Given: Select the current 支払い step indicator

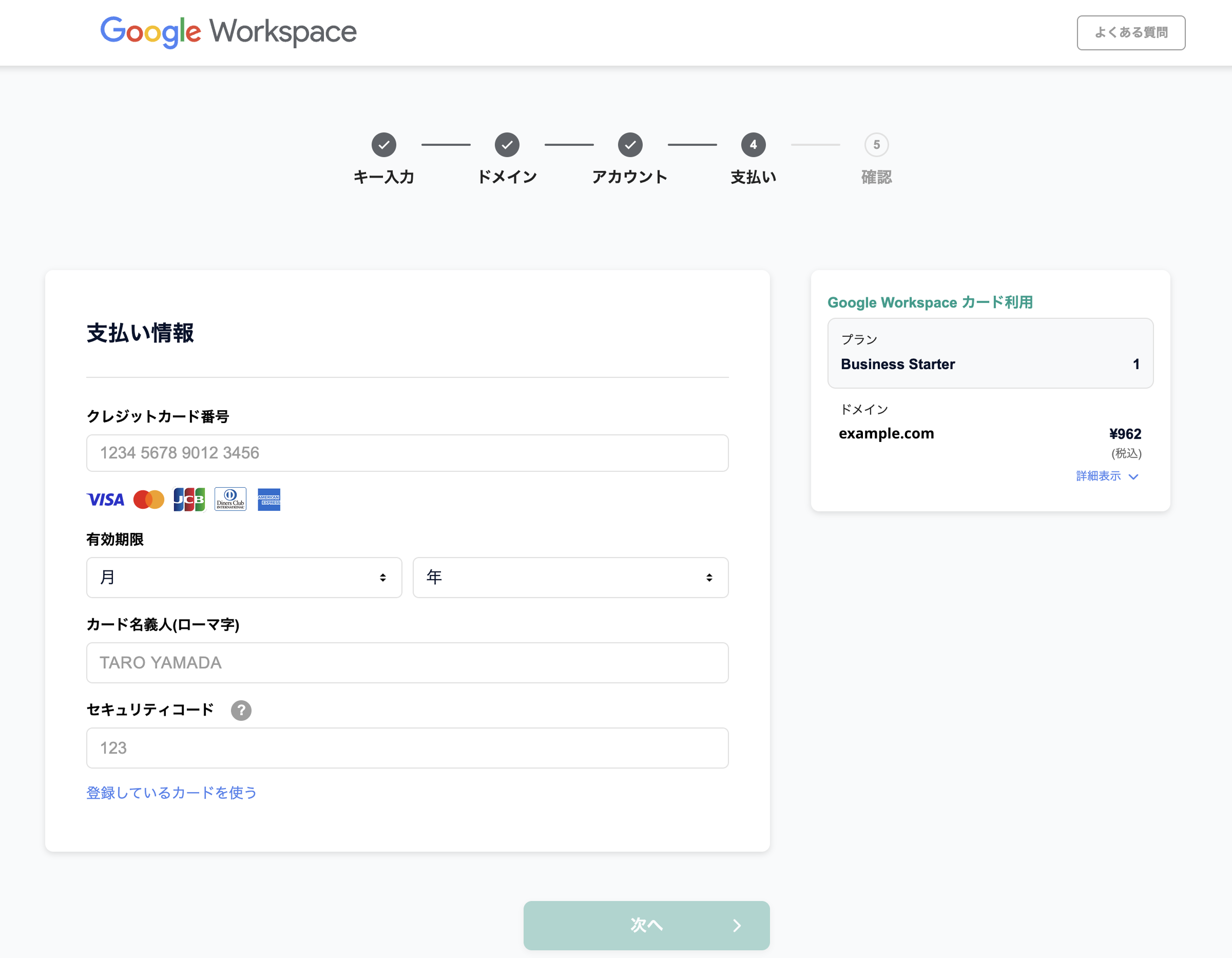Looking at the screenshot, I should (x=753, y=144).
